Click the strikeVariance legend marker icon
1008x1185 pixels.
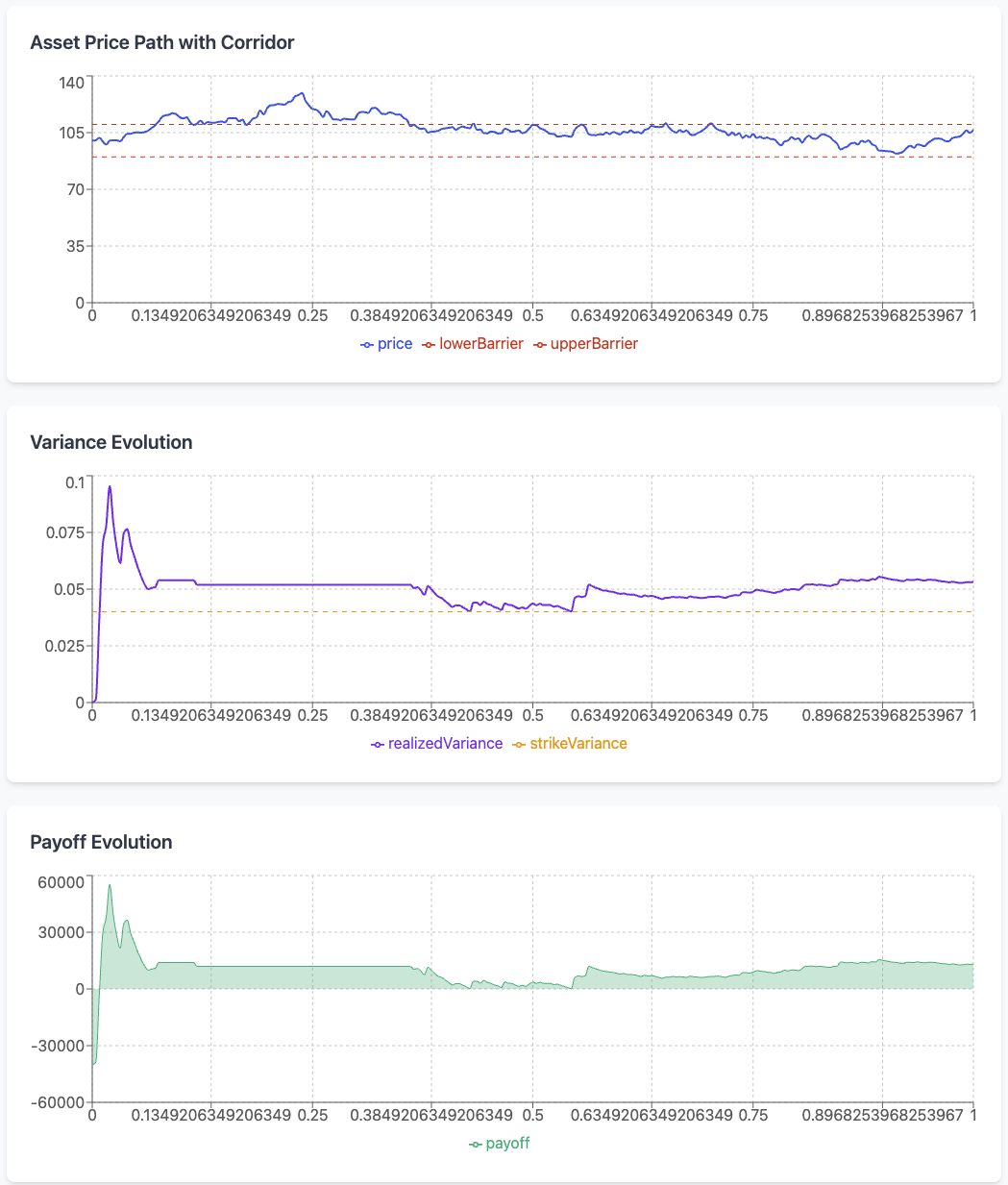(x=520, y=745)
